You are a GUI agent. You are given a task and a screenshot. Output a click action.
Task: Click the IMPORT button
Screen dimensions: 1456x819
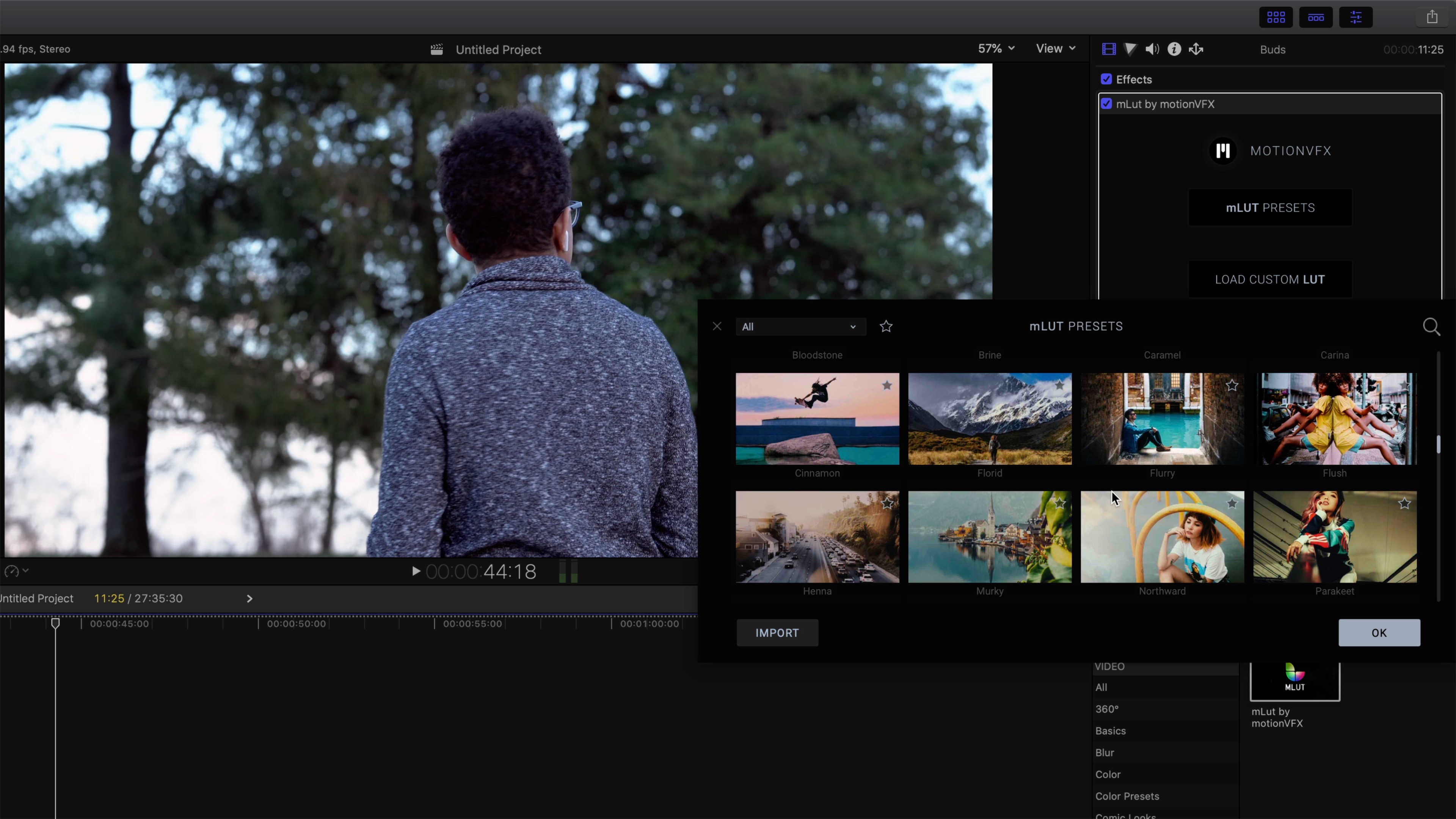[x=777, y=632]
